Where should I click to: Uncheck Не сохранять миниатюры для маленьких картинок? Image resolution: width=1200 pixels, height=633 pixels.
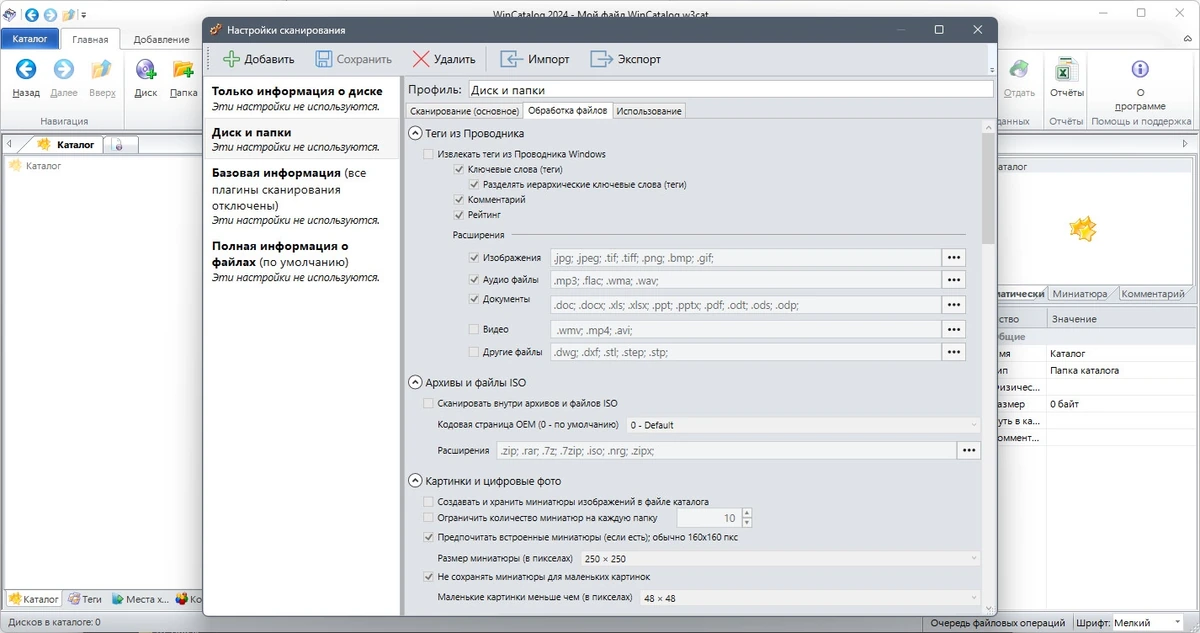click(429, 577)
